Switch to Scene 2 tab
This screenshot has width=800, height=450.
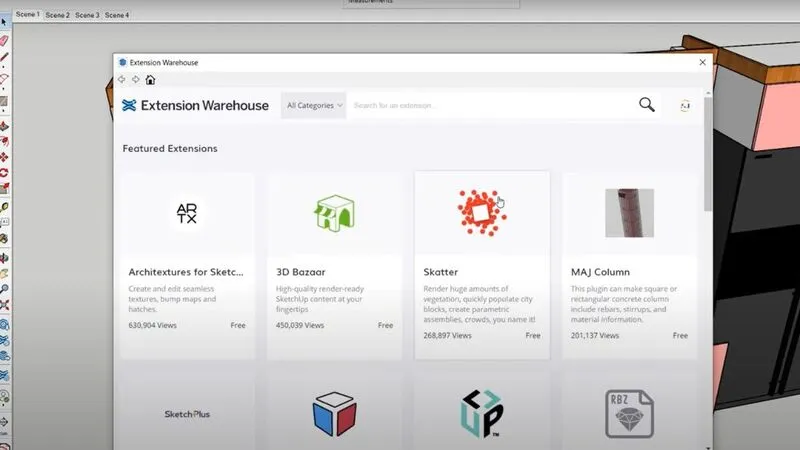(57, 15)
